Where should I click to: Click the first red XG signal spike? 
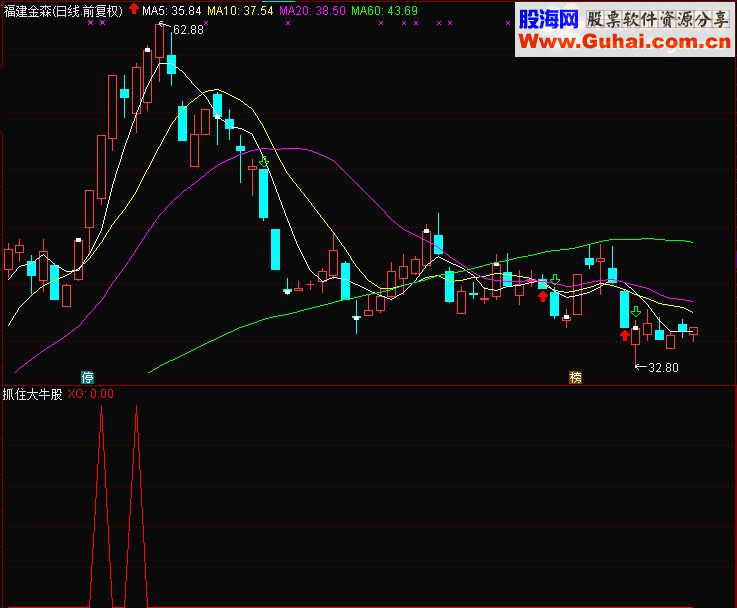click(x=101, y=505)
